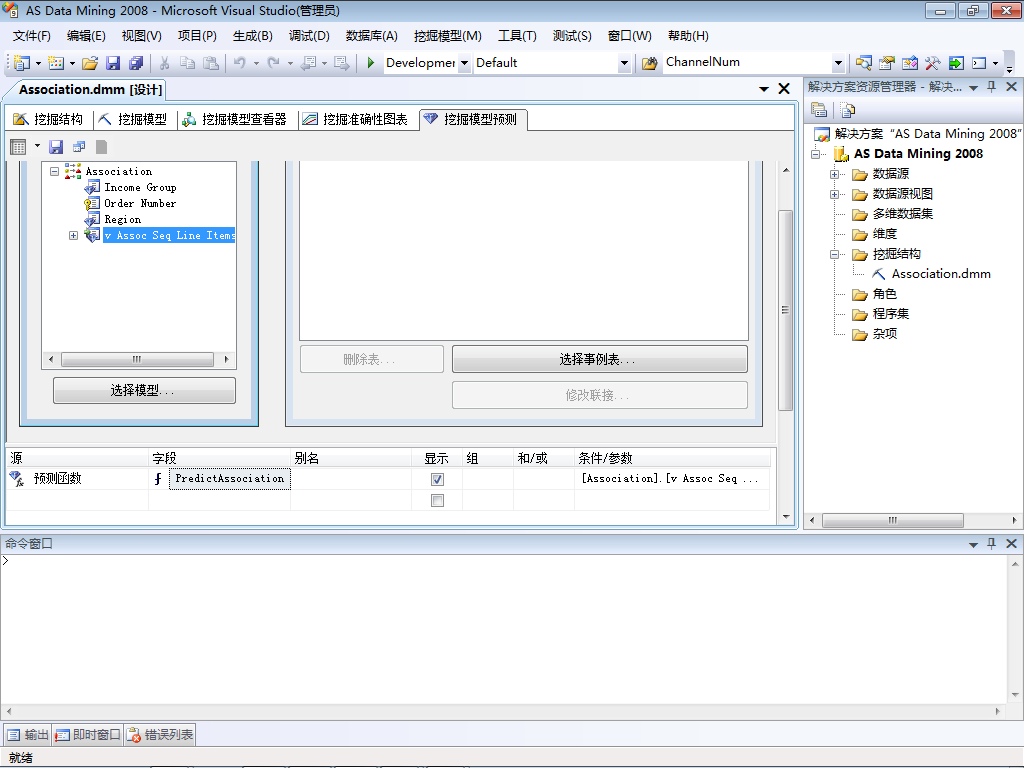Select the 维度 folder in Solution Explorer
Viewport: 1024px width, 768px height.
pyautogui.click(x=885, y=234)
